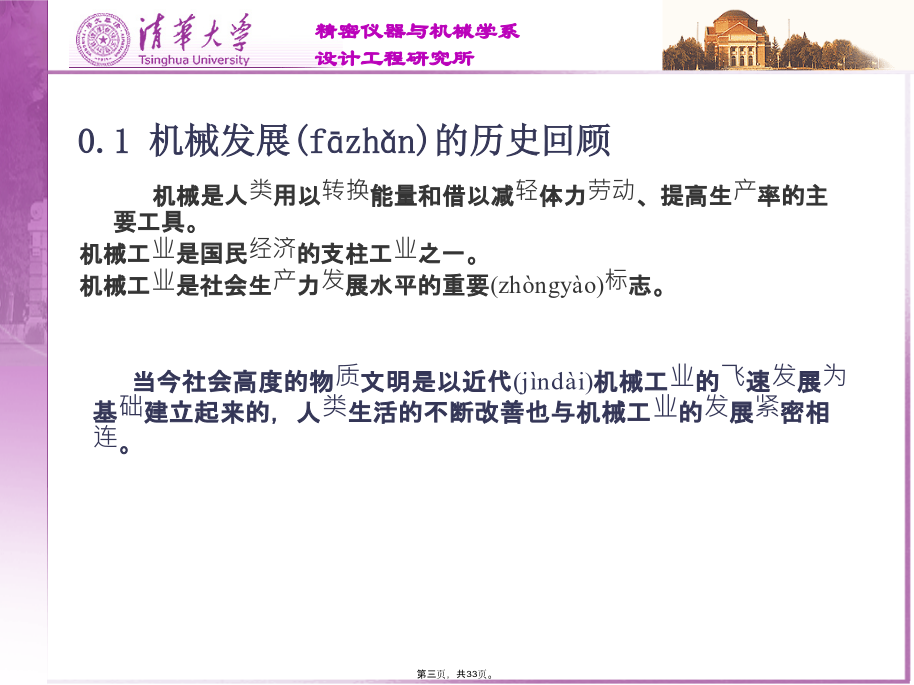
Task: Click the number '0.1' in the heading
Action: [x=103, y=143]
